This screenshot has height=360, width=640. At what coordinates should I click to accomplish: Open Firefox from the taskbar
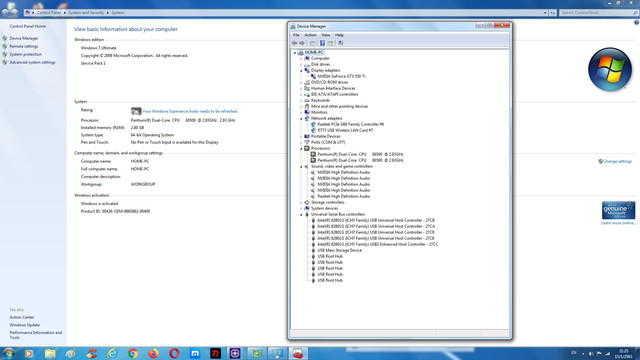pos(153,353)
